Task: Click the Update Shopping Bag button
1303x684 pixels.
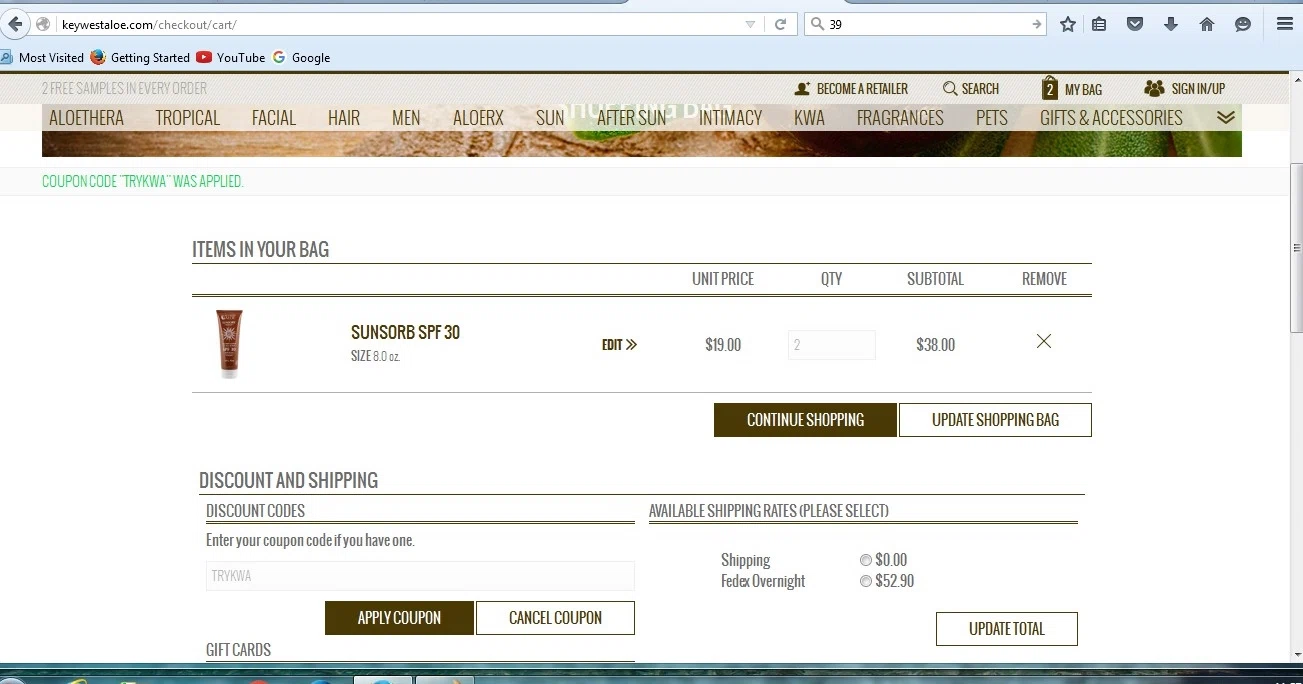Action: point(995,420)
